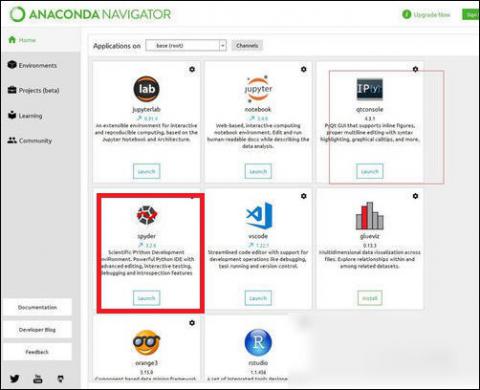Screen dimensions: 480x390
Task: Click the orange3 sunglasses icon
Action: (146, 343)
